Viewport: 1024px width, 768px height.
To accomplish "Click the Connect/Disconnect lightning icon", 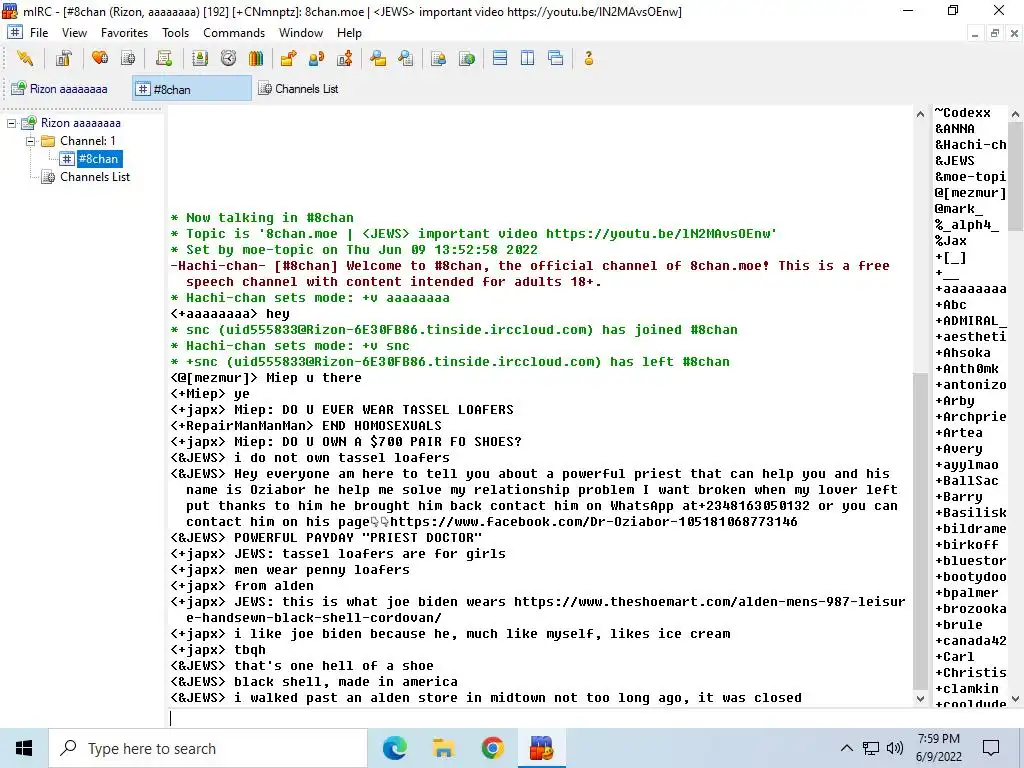I will coord(25,59).
